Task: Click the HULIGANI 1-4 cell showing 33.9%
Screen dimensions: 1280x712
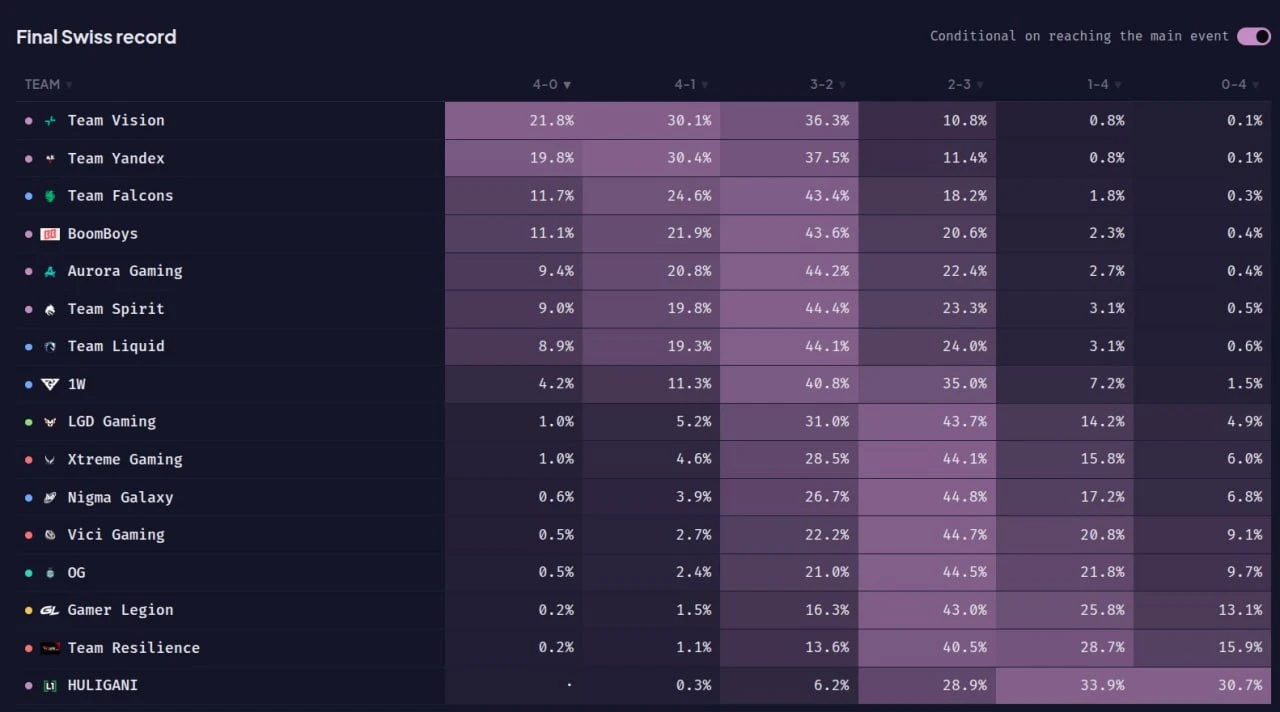Action: point(1065,686)
